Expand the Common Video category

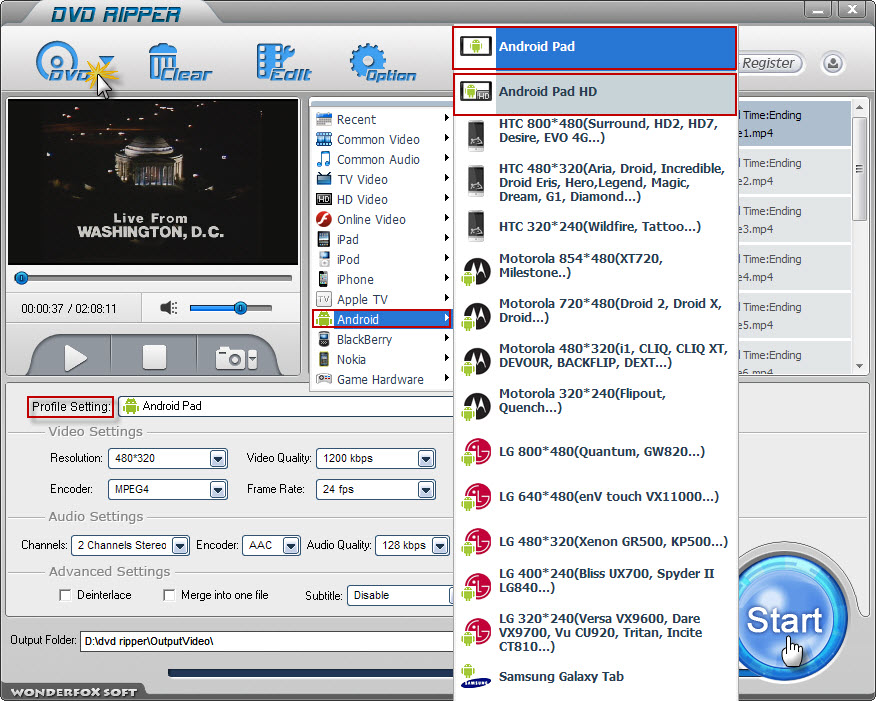click(382, 139)
